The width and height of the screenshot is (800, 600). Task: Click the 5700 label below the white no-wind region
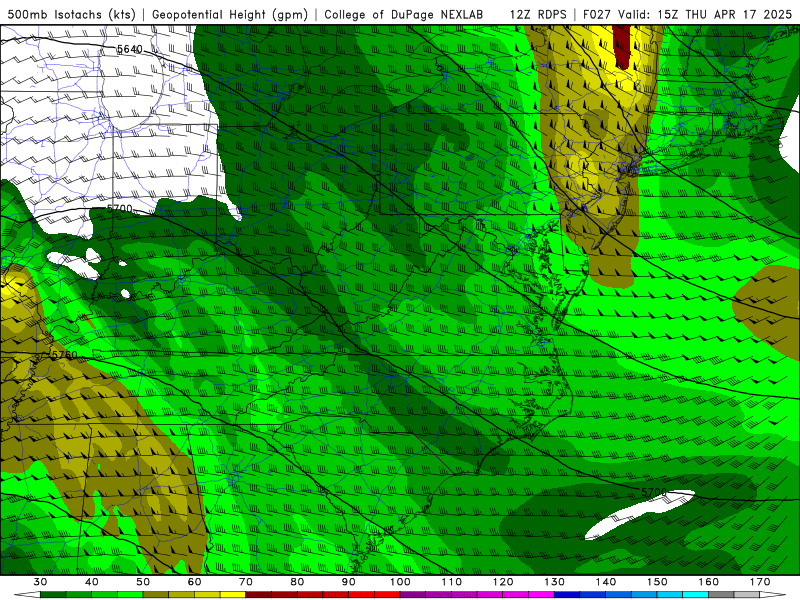coord(120,209)
